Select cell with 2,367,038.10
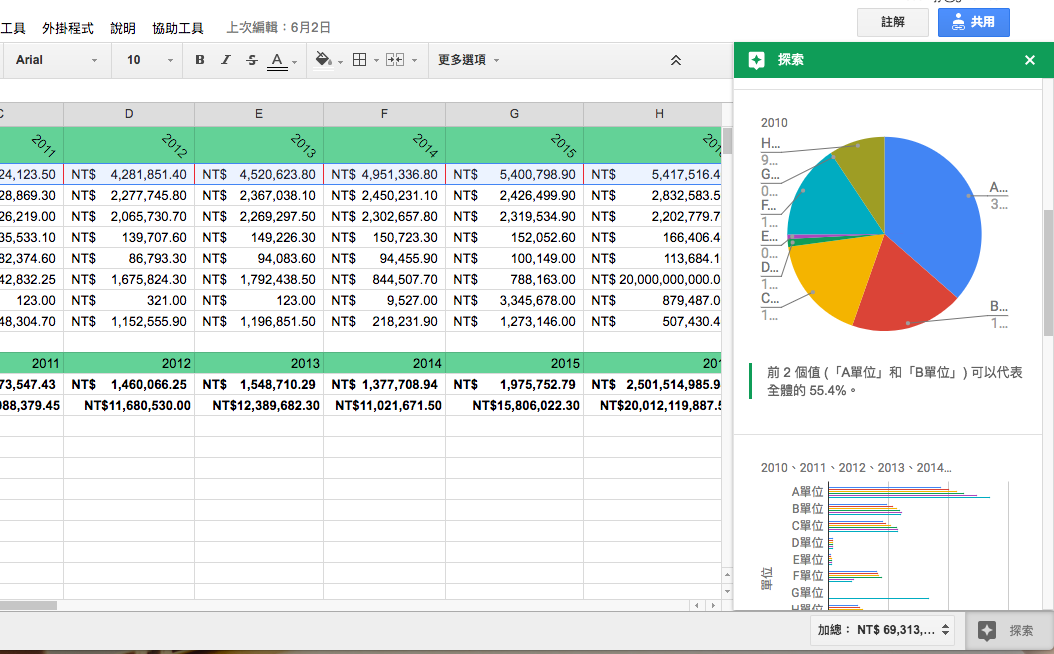 (259, 196)
